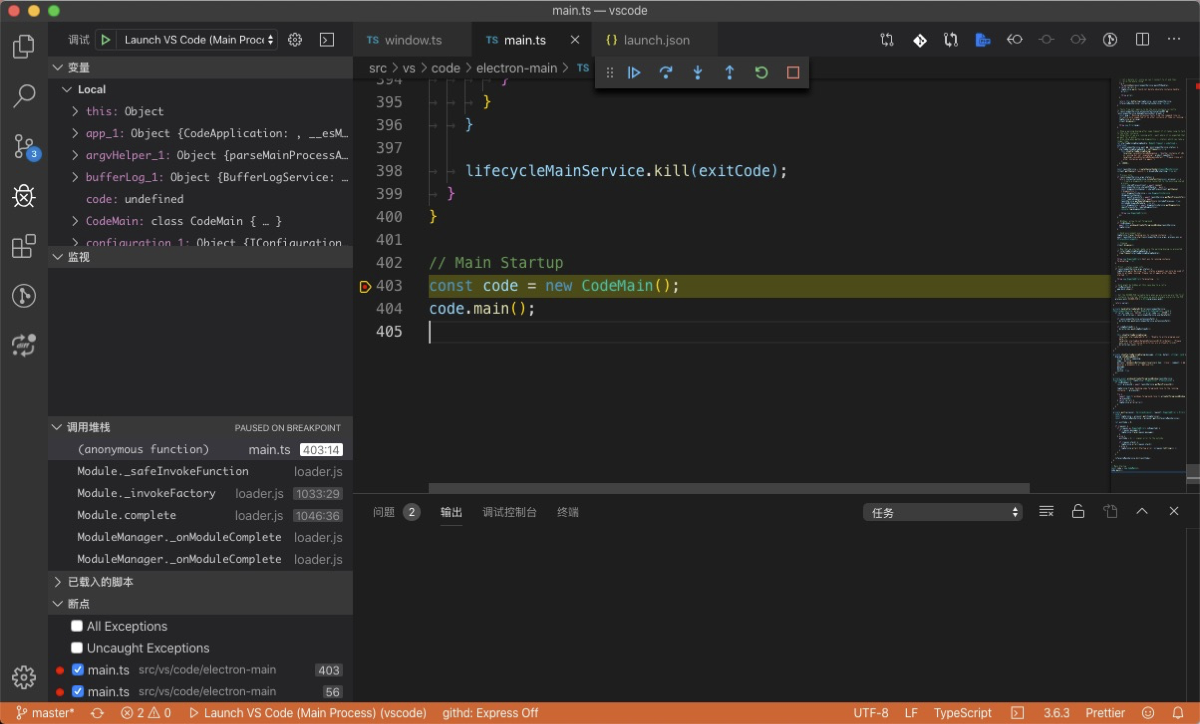Disable the main.ts line 403 breakpoint
The width and height of the screenshot is (1200, 724).
pyautogui.click(x=78, y=670)
